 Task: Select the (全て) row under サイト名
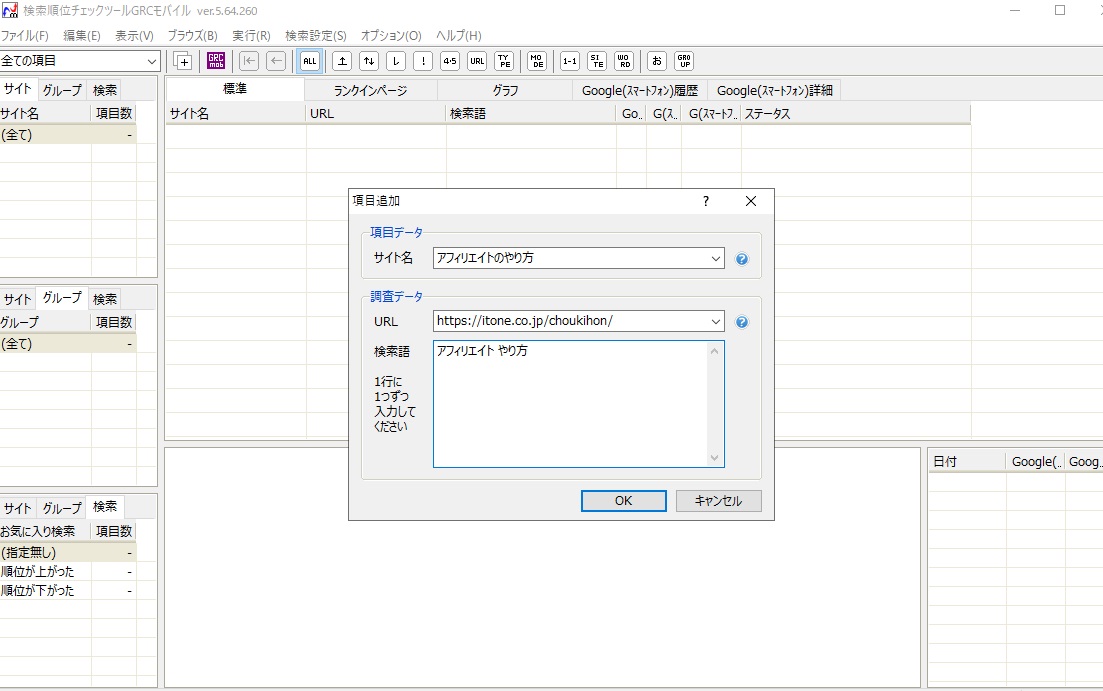pos(68,134)
